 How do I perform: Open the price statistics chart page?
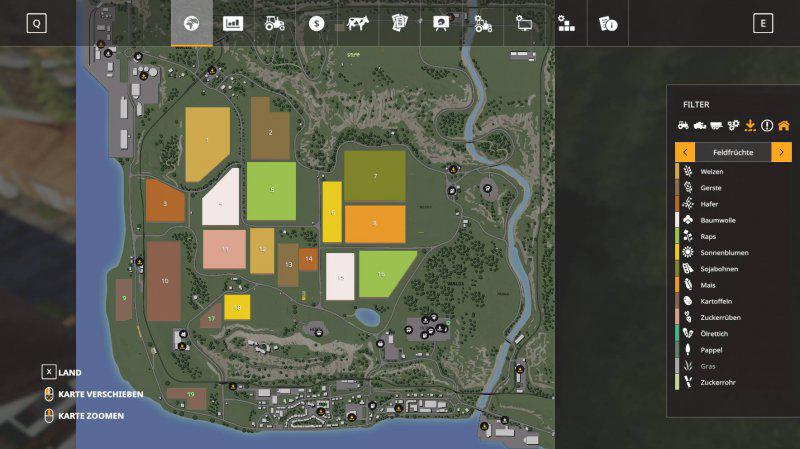tap(233, 23)
